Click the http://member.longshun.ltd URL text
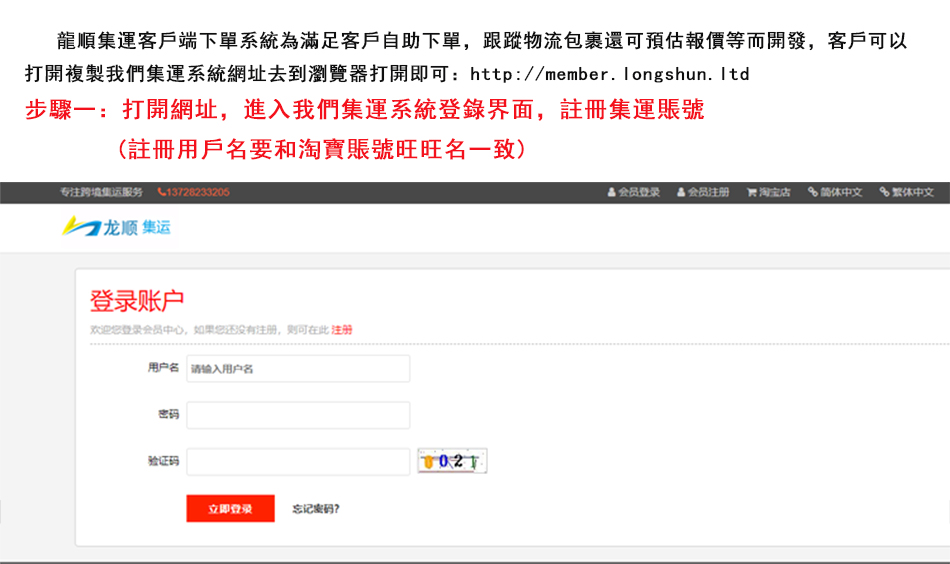The width and height of the screenshot is (950, 564). pyautogui.click(x=610, y=74)
